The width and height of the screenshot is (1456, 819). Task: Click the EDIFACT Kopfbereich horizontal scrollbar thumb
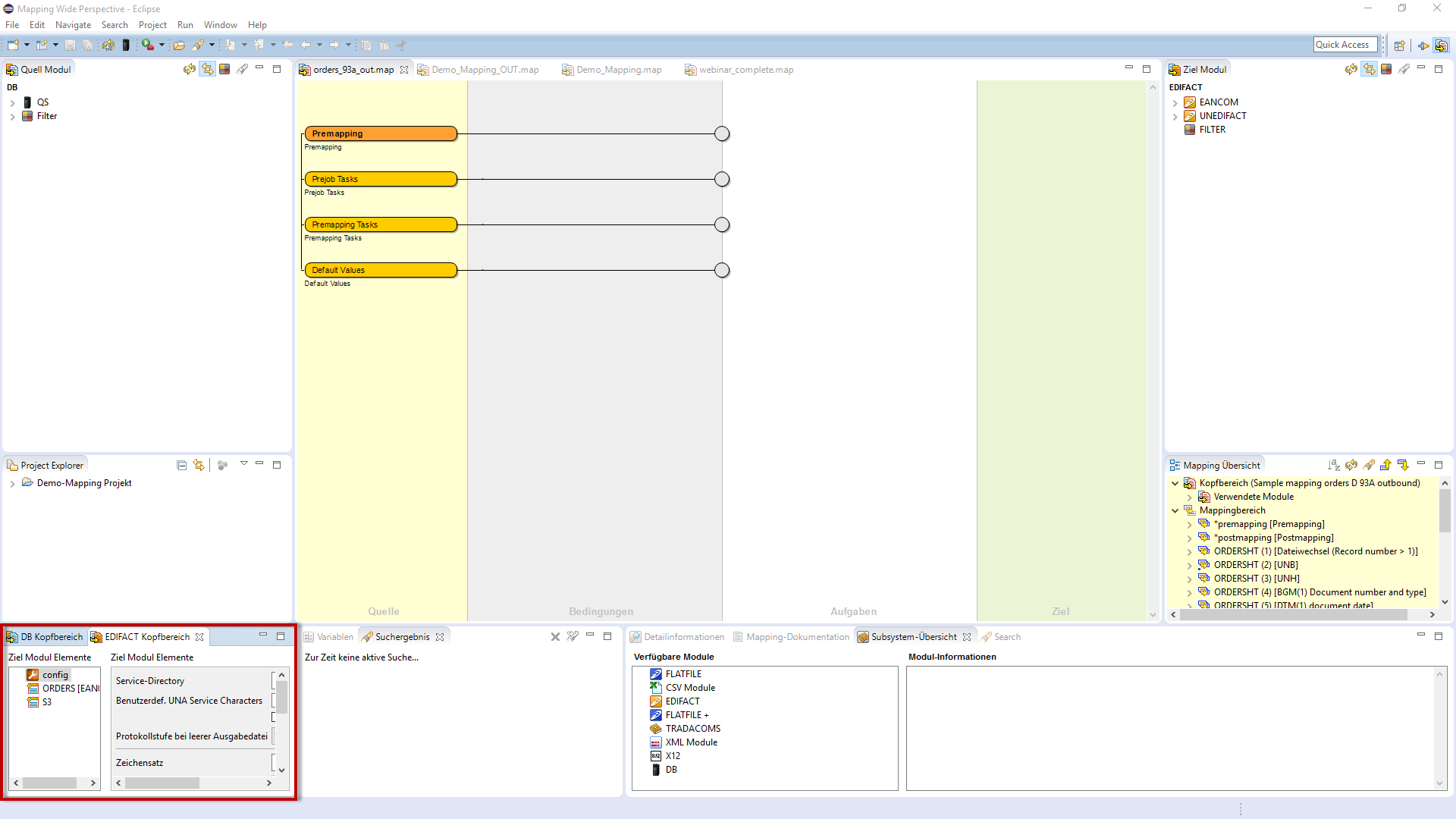click(162, 783)
